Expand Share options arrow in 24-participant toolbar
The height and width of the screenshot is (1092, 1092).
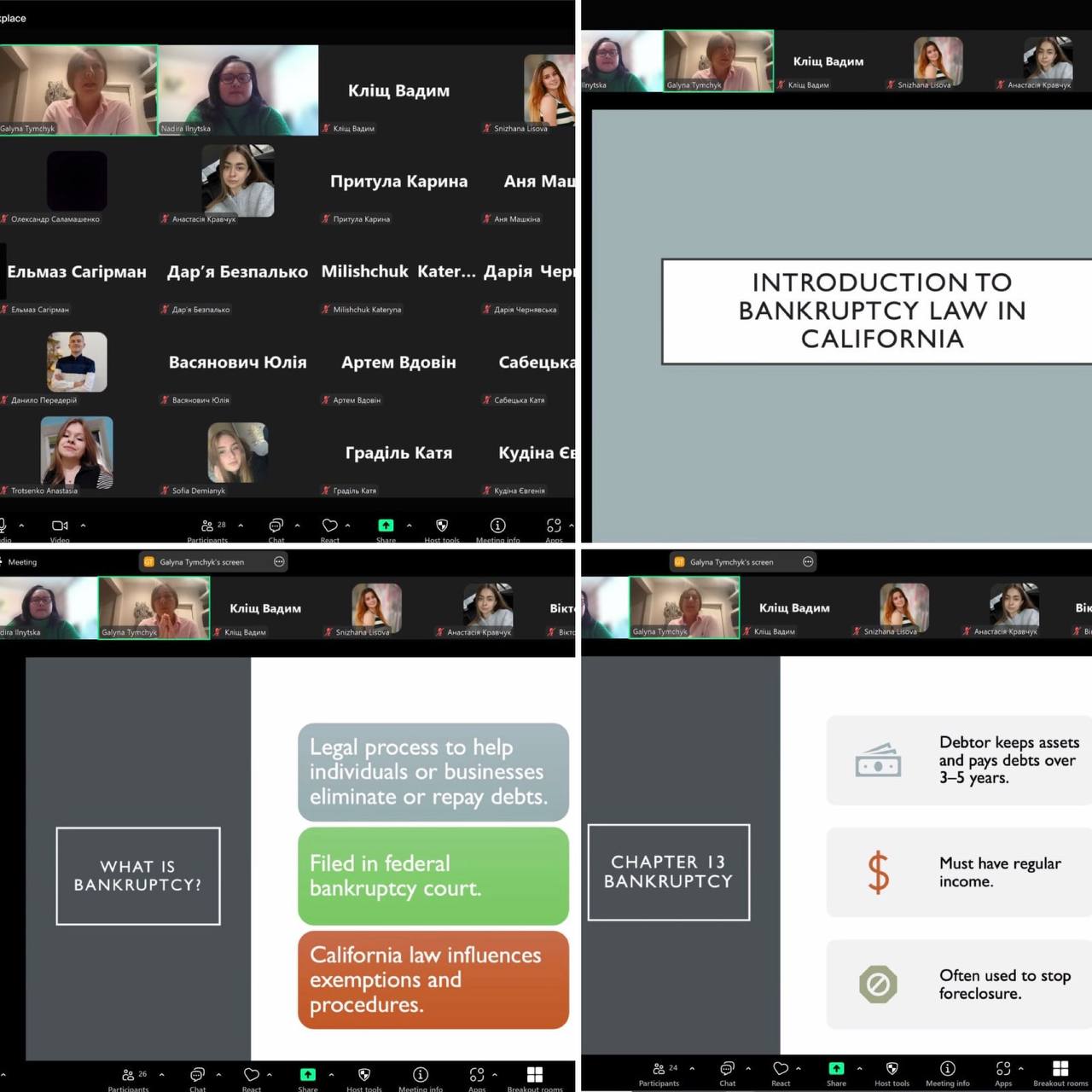pos(859,1068)
